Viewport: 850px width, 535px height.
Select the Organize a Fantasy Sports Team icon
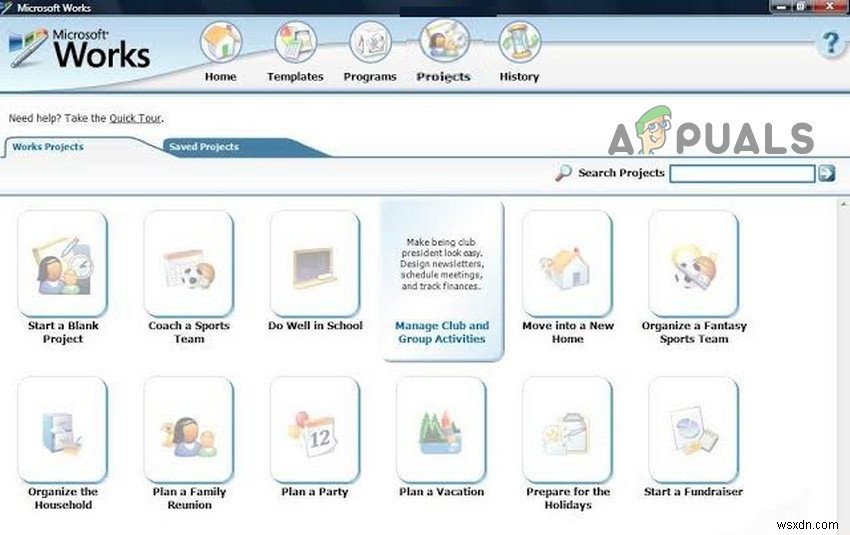click(x=694, y=263)
